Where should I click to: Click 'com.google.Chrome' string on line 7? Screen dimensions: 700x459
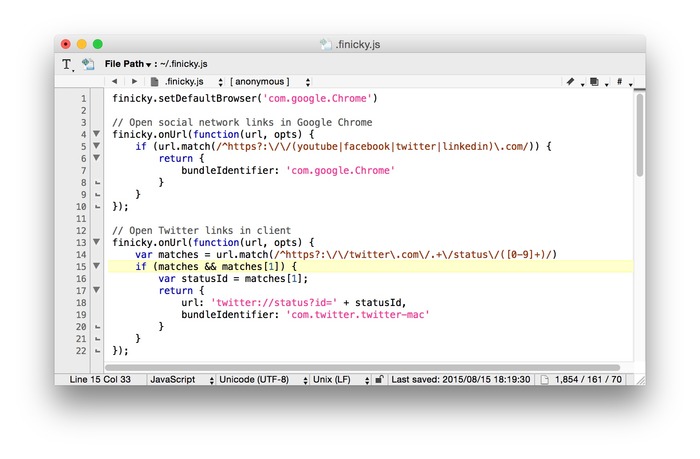coord(340,170)
